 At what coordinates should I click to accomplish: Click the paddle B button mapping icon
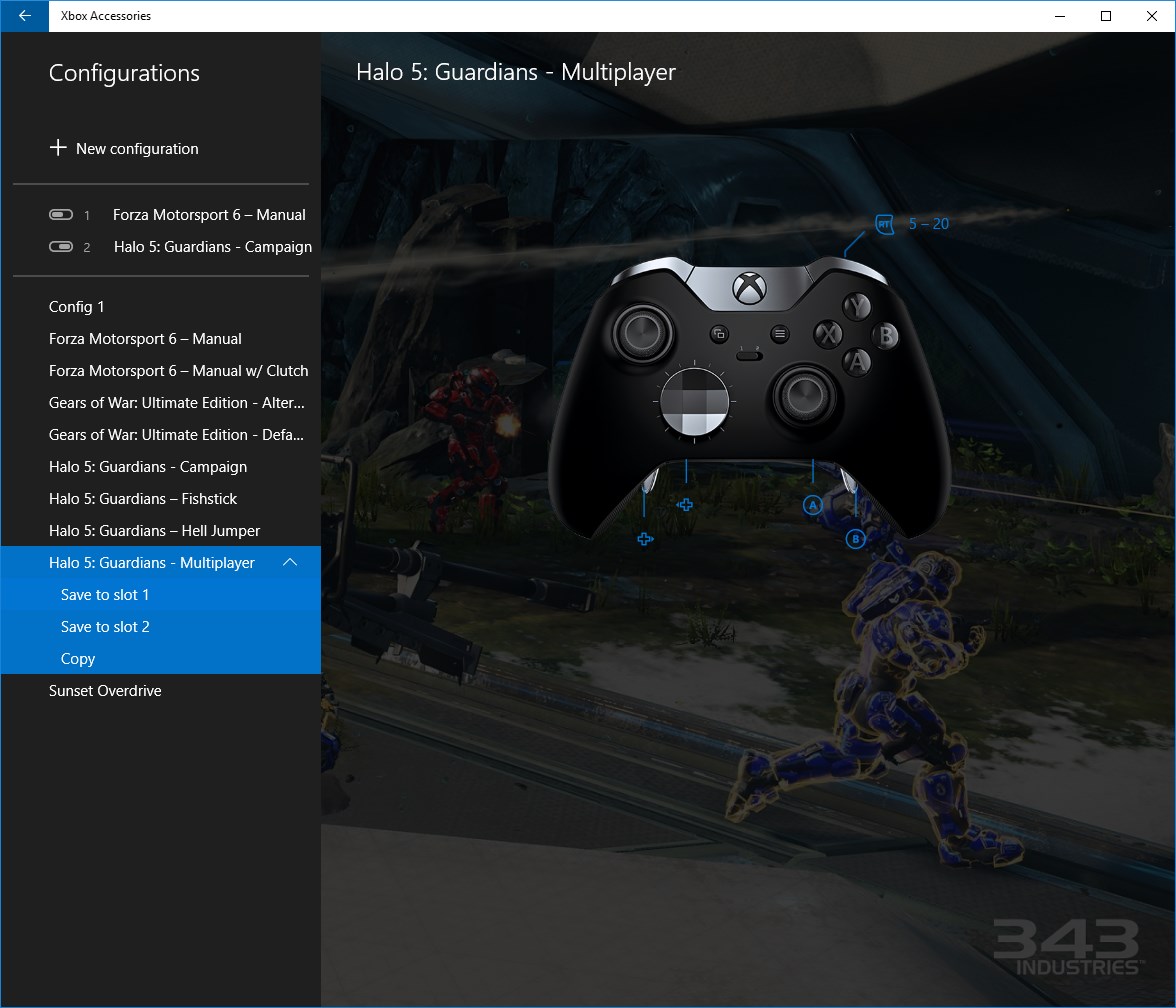[855, 538]
